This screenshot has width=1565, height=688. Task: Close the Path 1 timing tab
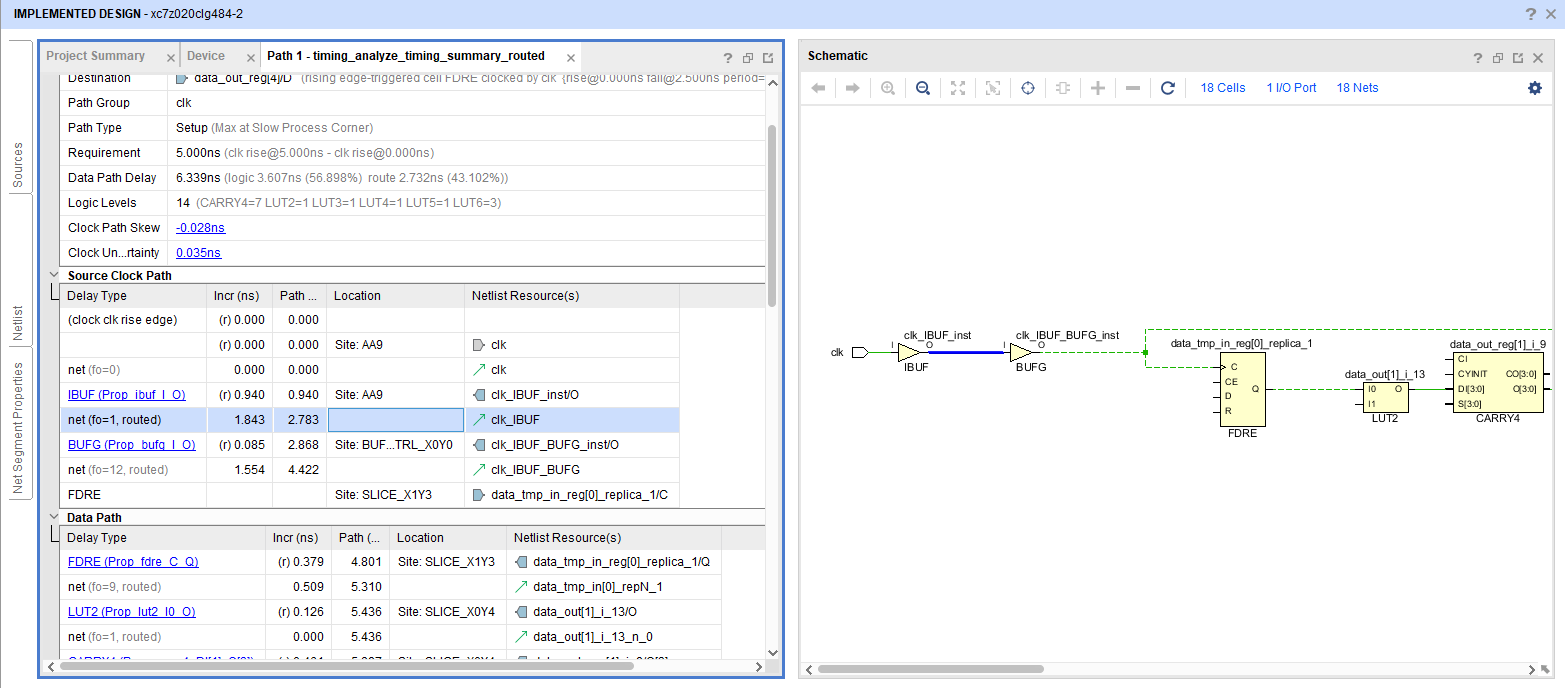click(570, 57)
